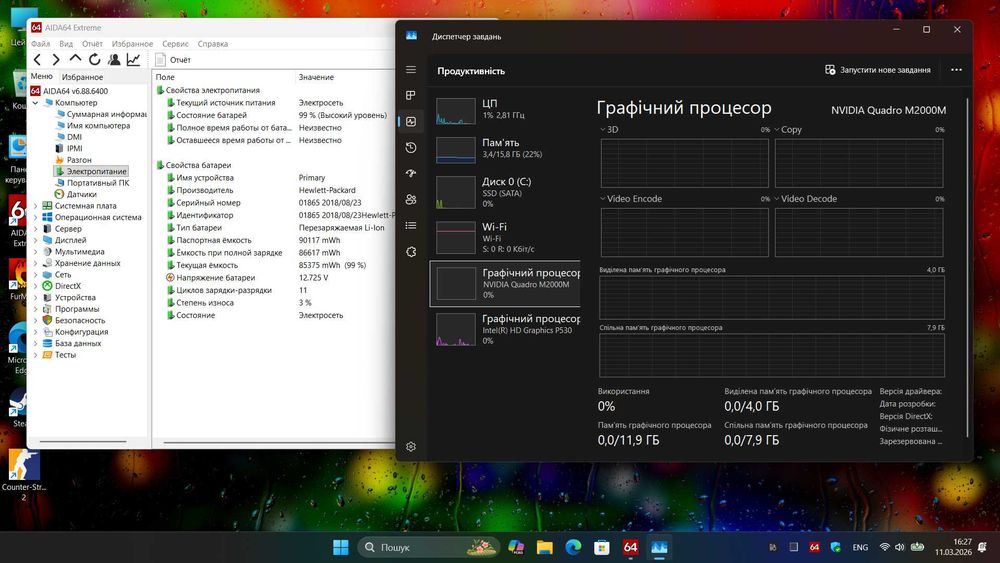Go back with AIDA64 toolbar back arrow
The height and width of the screenshot is (563, 1000).
click(38, 59)
